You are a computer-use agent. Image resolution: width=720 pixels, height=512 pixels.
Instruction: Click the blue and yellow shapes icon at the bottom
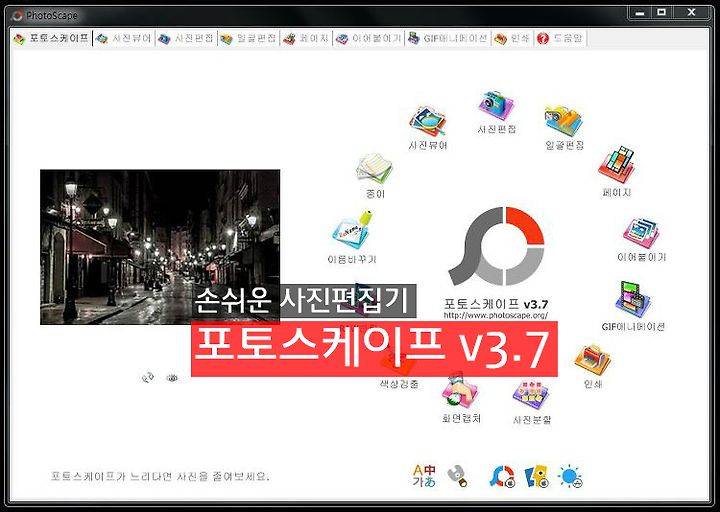pyautogui.click(x=537, y=477)
